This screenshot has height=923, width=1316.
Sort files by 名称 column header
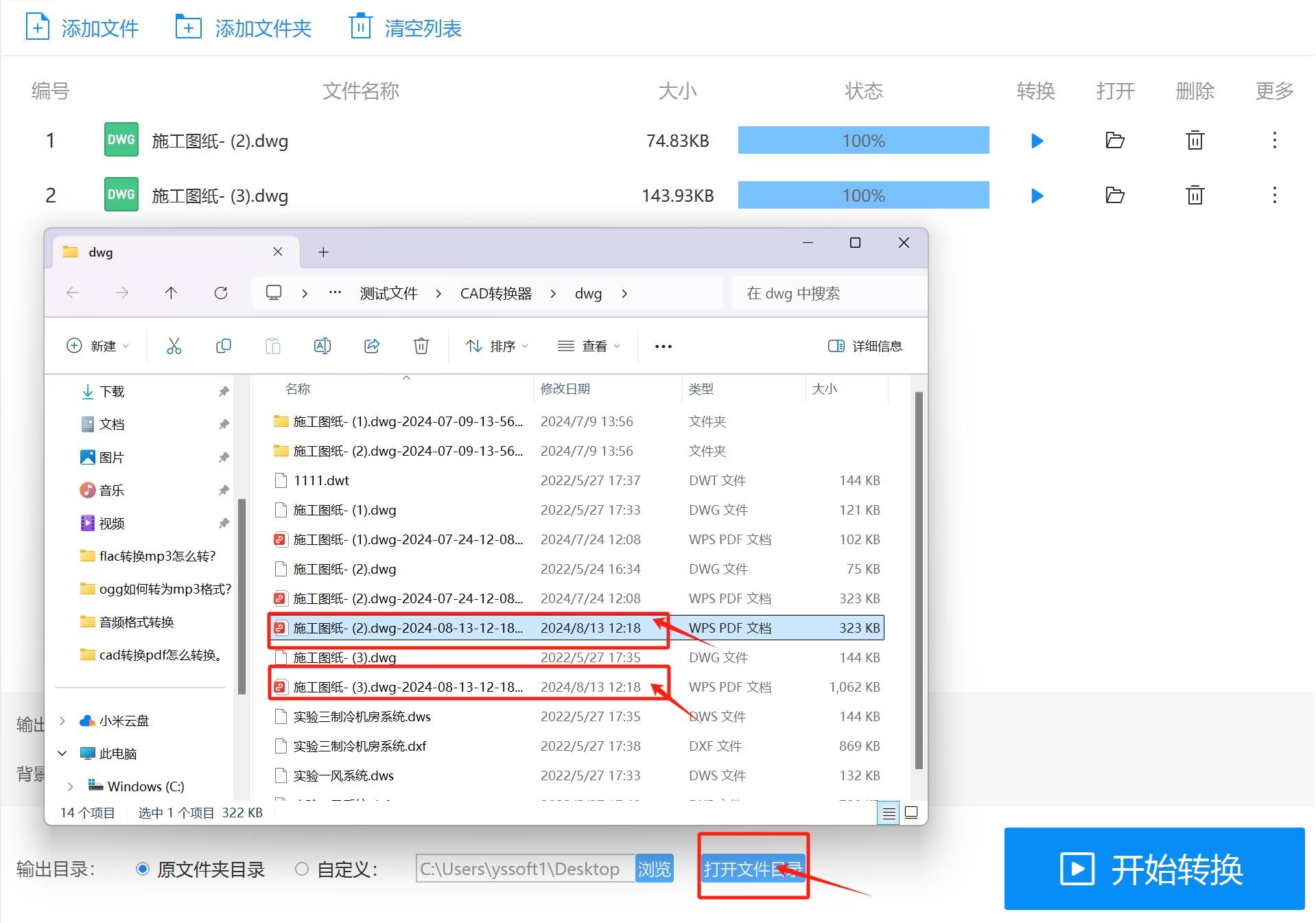[298, 389]
